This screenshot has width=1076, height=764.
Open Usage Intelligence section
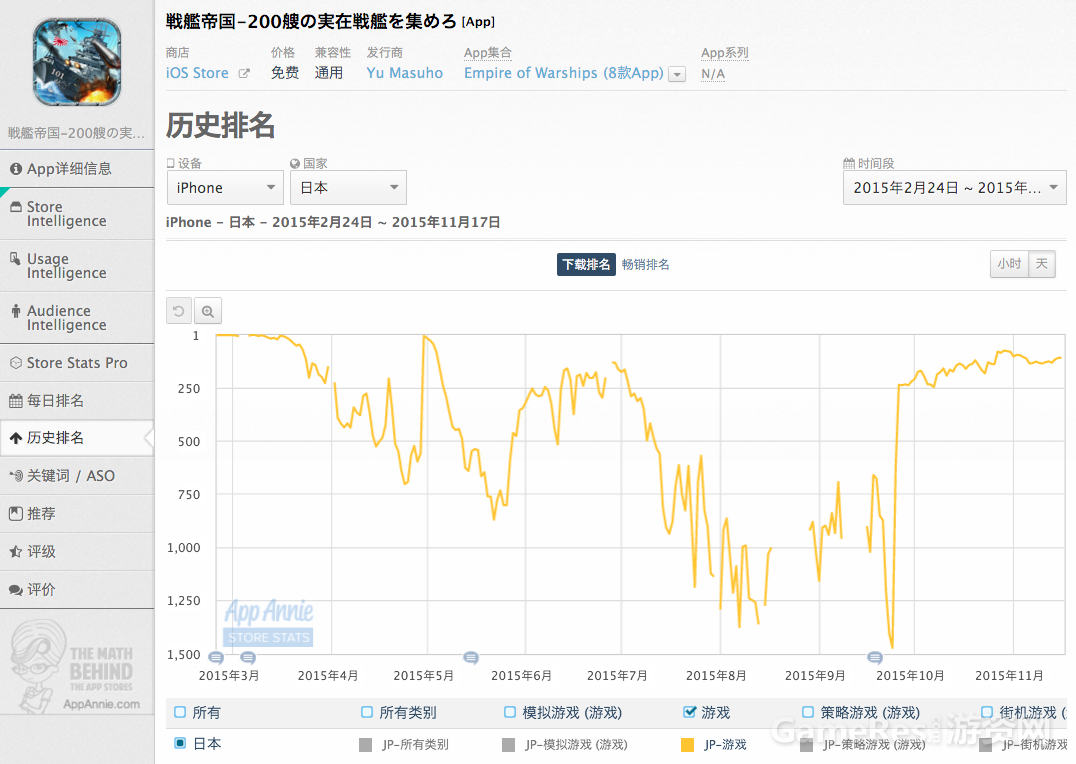(x=77, y=266)
